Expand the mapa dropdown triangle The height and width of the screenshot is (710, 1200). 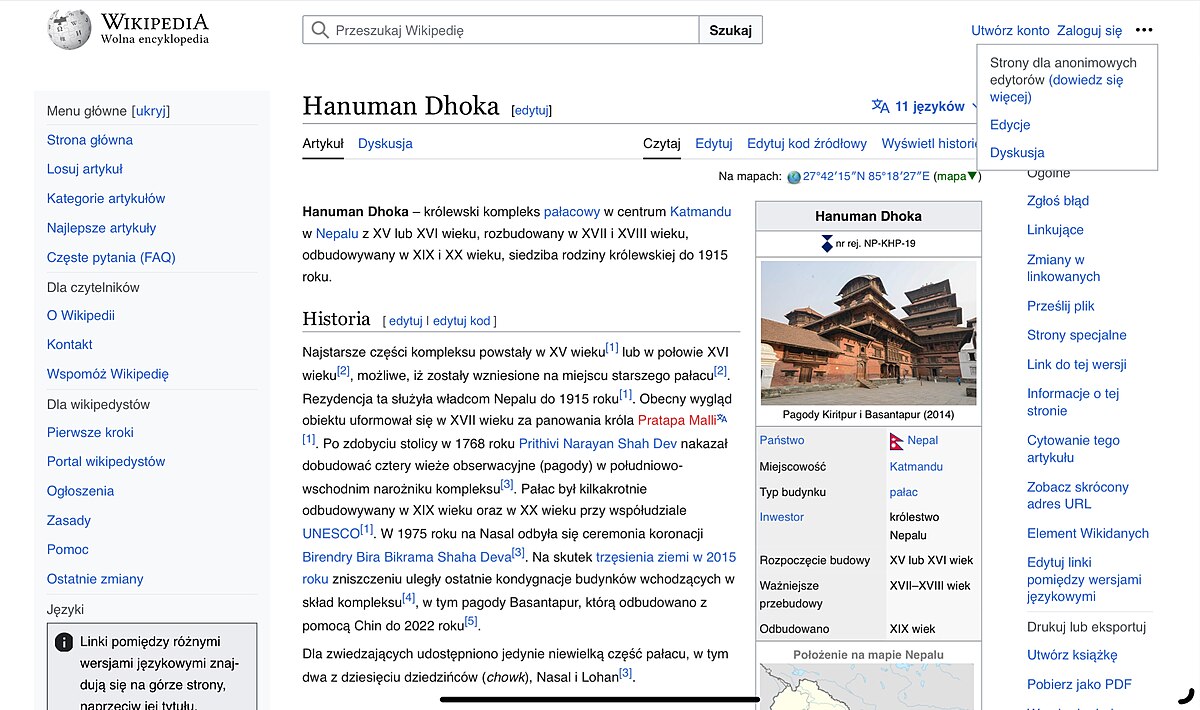[972, 177]
